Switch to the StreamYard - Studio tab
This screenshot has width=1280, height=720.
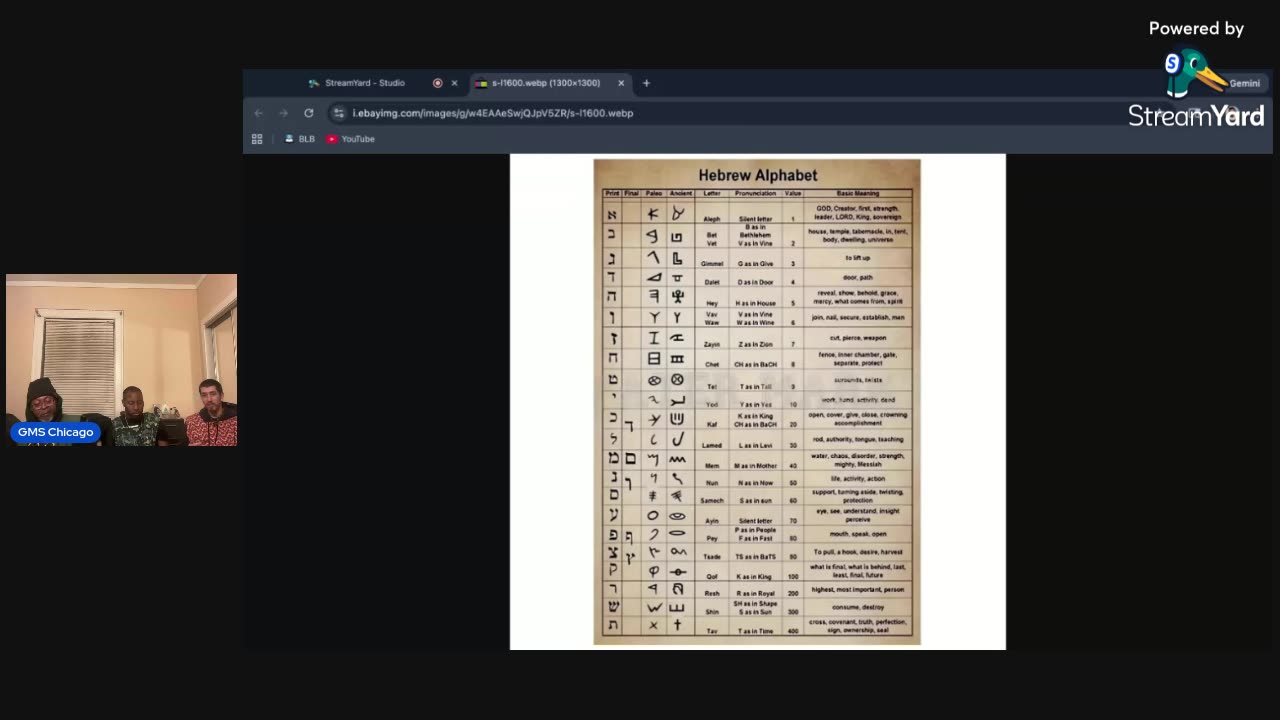click(364, 83)
